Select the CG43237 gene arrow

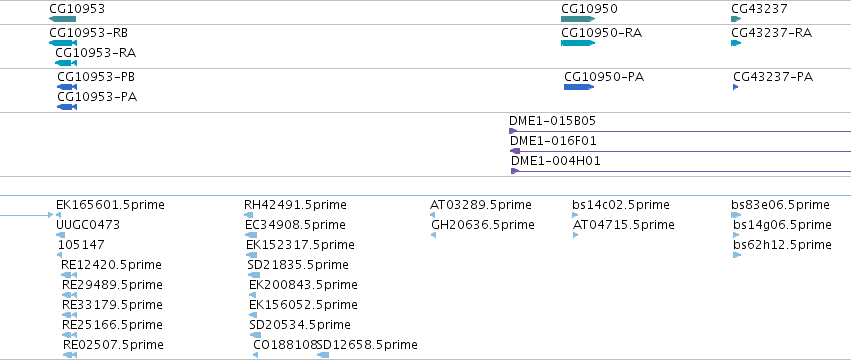click(x=736, y=19)
